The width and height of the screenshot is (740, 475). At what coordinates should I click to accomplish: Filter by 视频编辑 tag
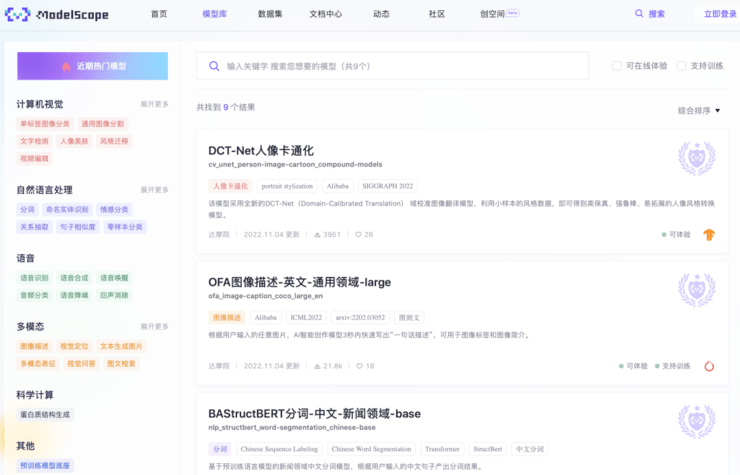[x=34, y=159]
